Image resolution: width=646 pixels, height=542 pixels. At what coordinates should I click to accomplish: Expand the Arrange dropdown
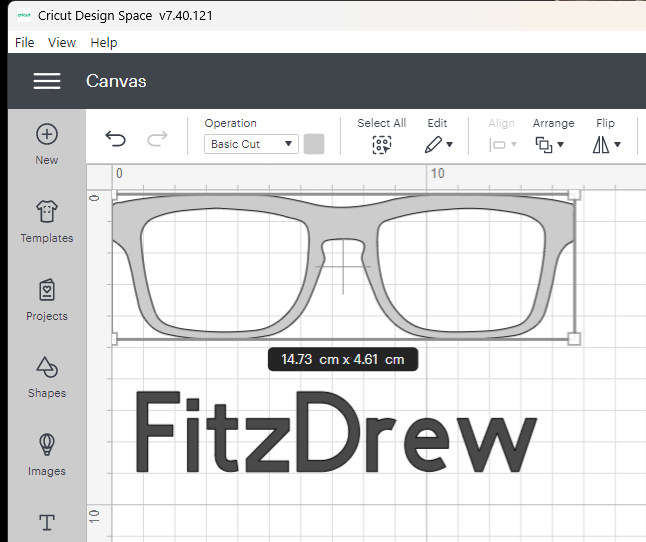point(550,144)
